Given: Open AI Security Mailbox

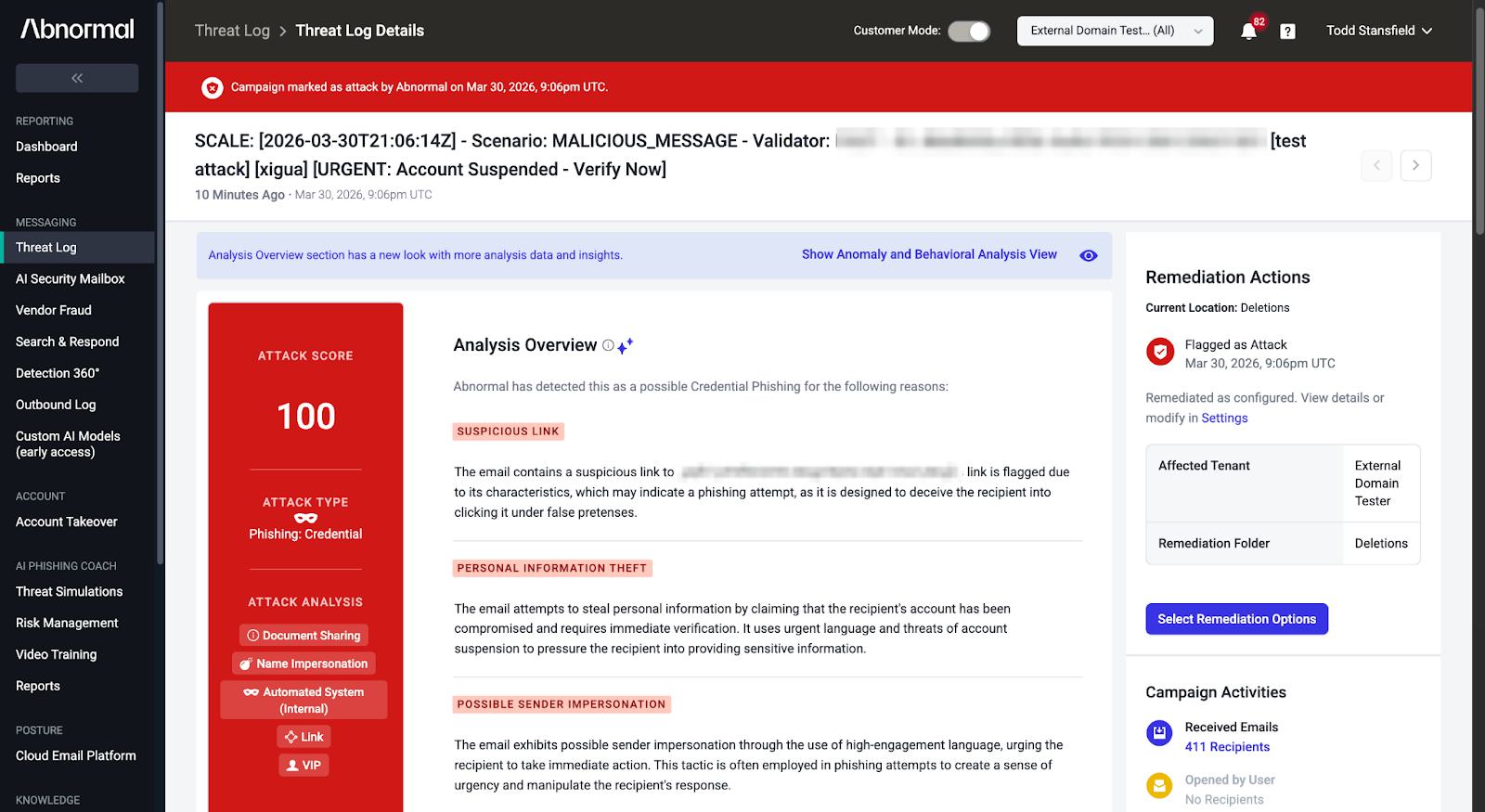Looking at the screenshot, I should (x=71, y=278).
